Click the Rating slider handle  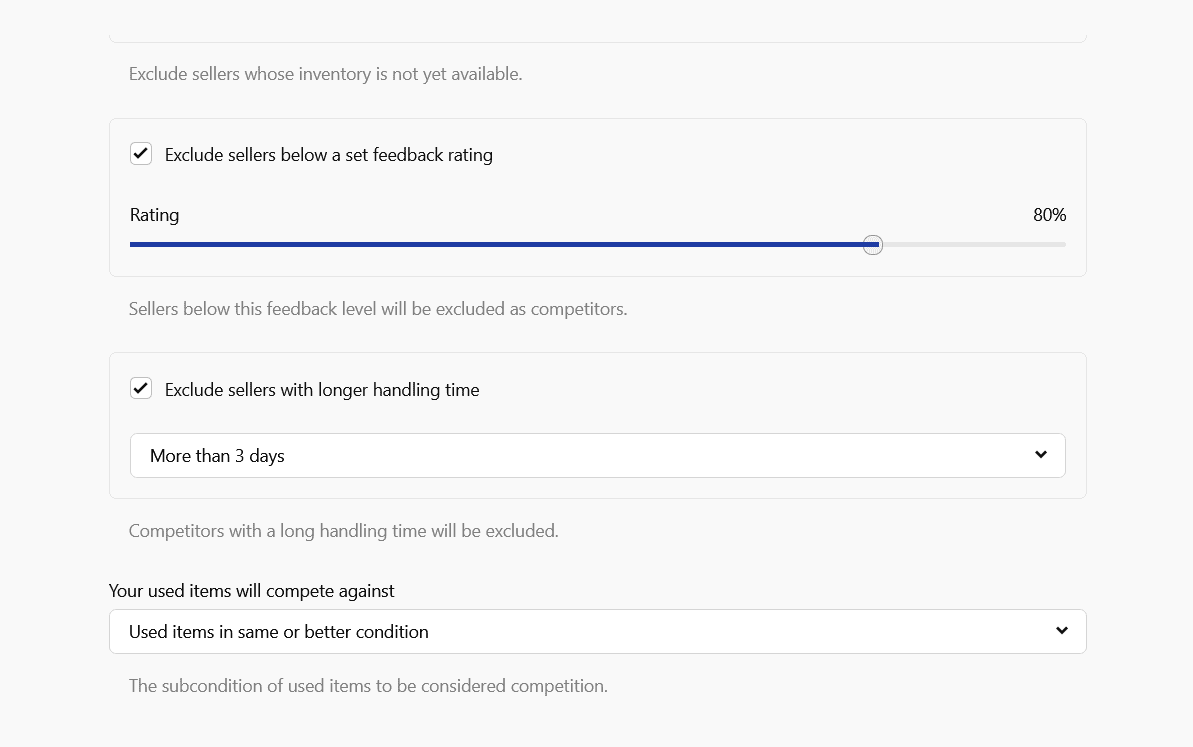click(x=873, y=245)
